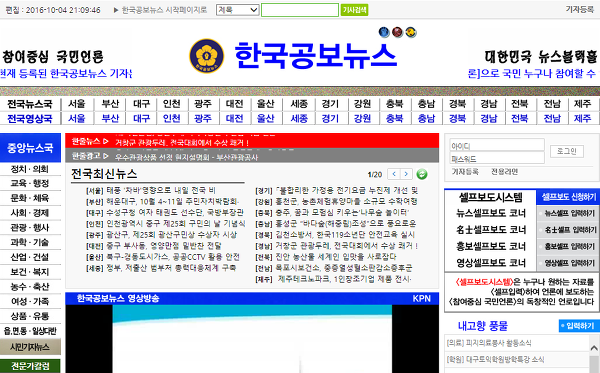Screen dimensions: 600x373
Task: Click the green 기사검색 button
Action: pos(354,10)
